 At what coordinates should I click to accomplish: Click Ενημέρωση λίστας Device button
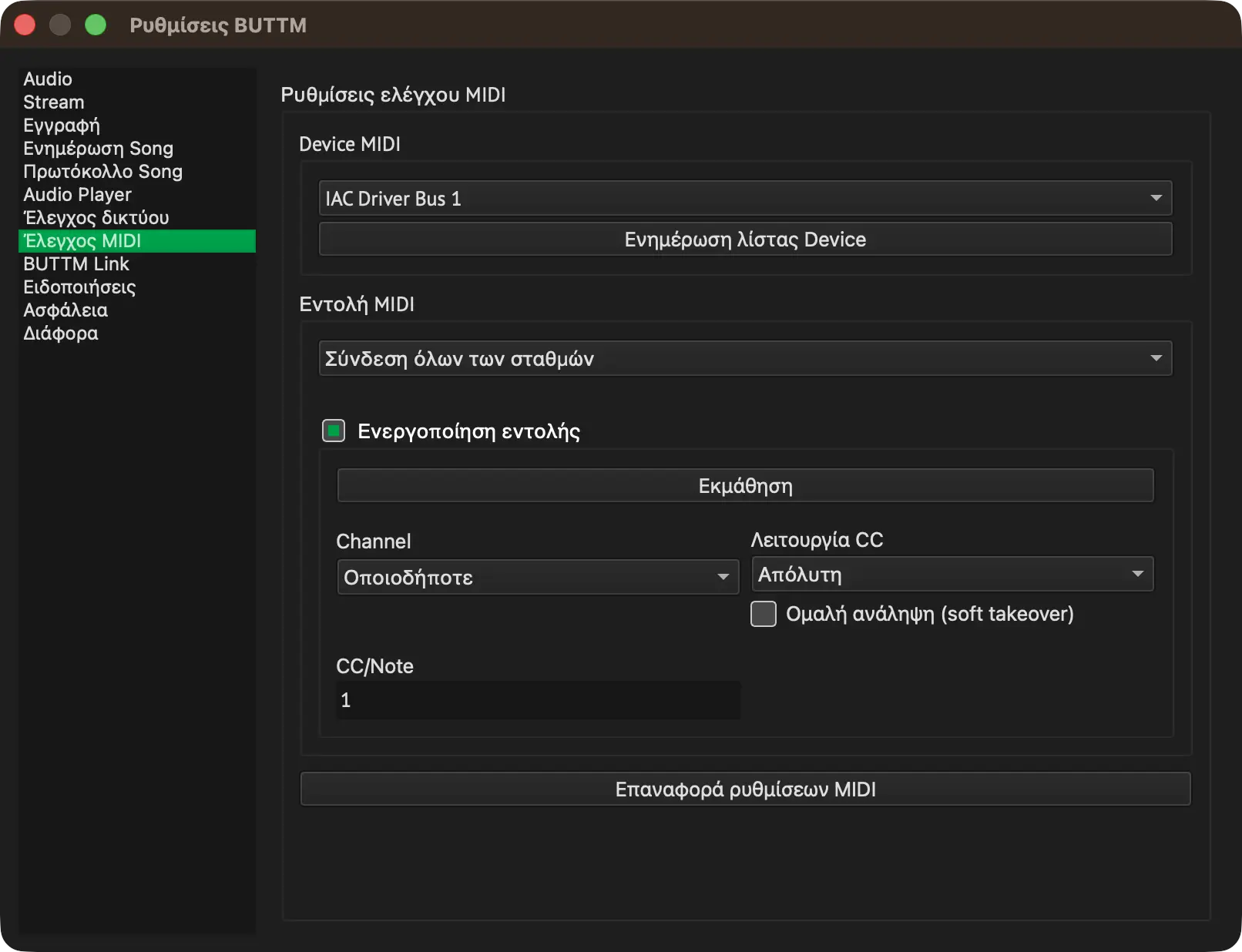click(x=745, y=240)
